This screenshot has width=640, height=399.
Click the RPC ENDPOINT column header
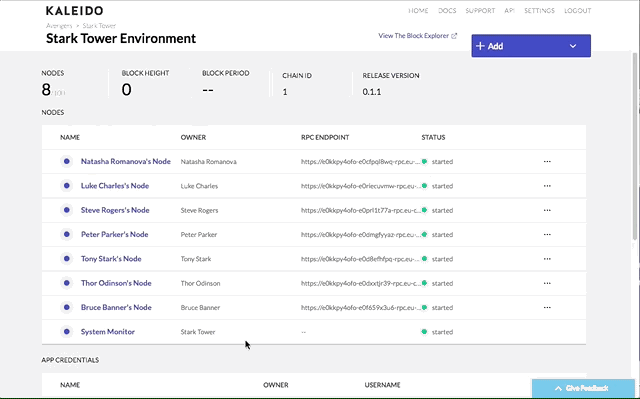pyautogui.click(x=325, y=137)
